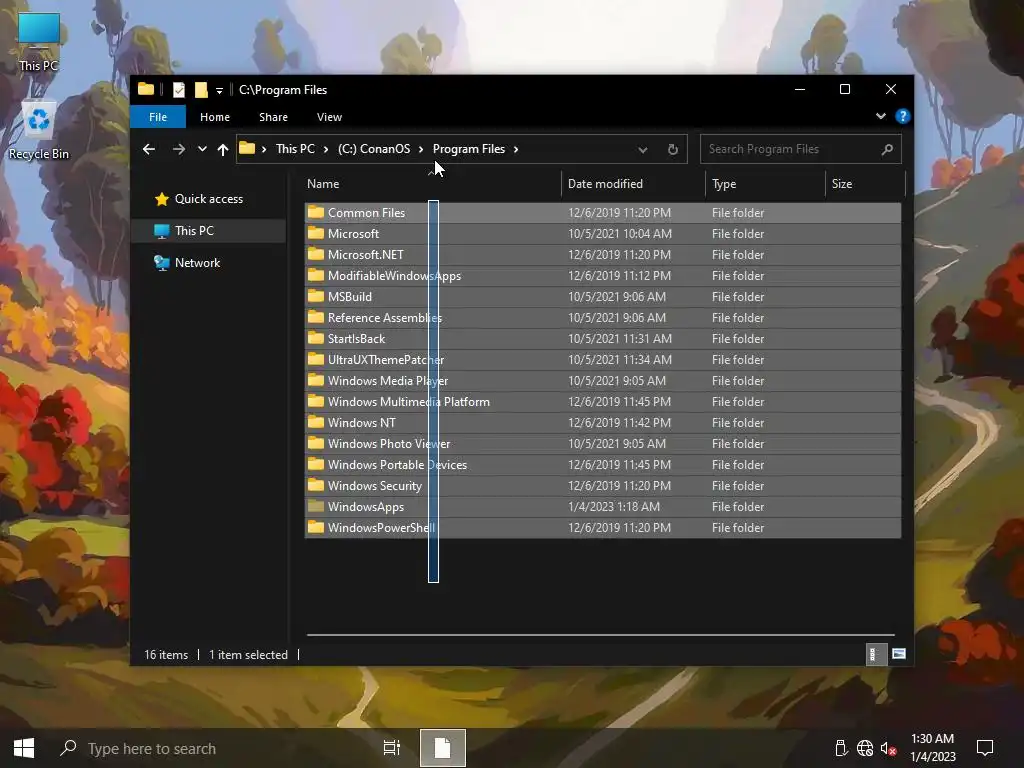The image size is (1024, 768).
Task: Select the Microsoft folder
Action: 603,234
